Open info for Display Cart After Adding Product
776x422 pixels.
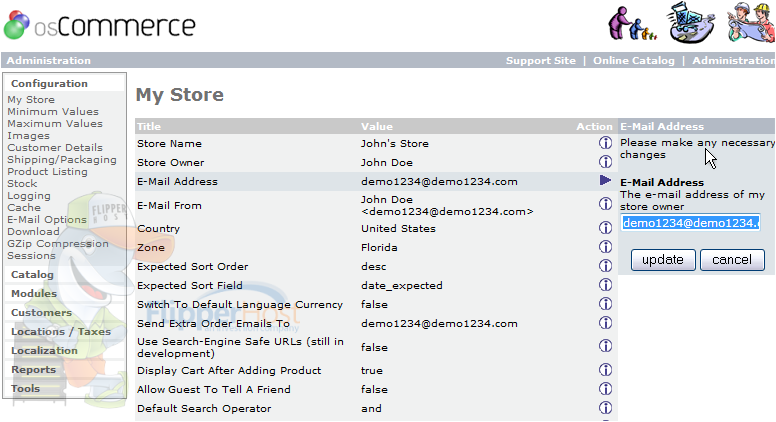pos(605,370)
